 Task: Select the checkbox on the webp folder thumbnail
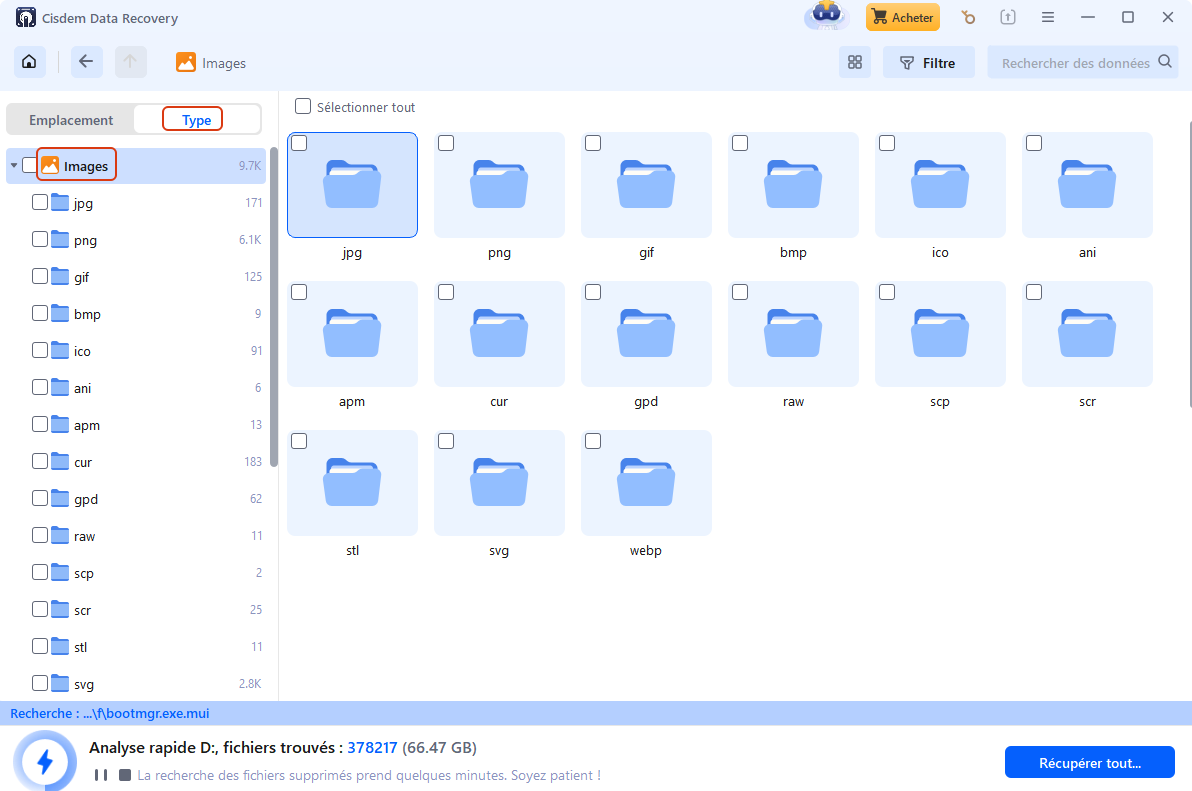click(593, 441)
